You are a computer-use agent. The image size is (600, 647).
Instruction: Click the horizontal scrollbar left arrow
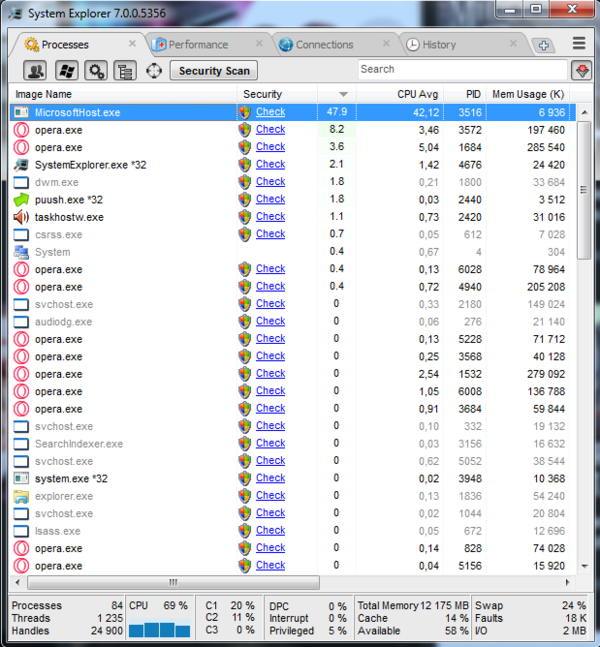coord(17,582)
